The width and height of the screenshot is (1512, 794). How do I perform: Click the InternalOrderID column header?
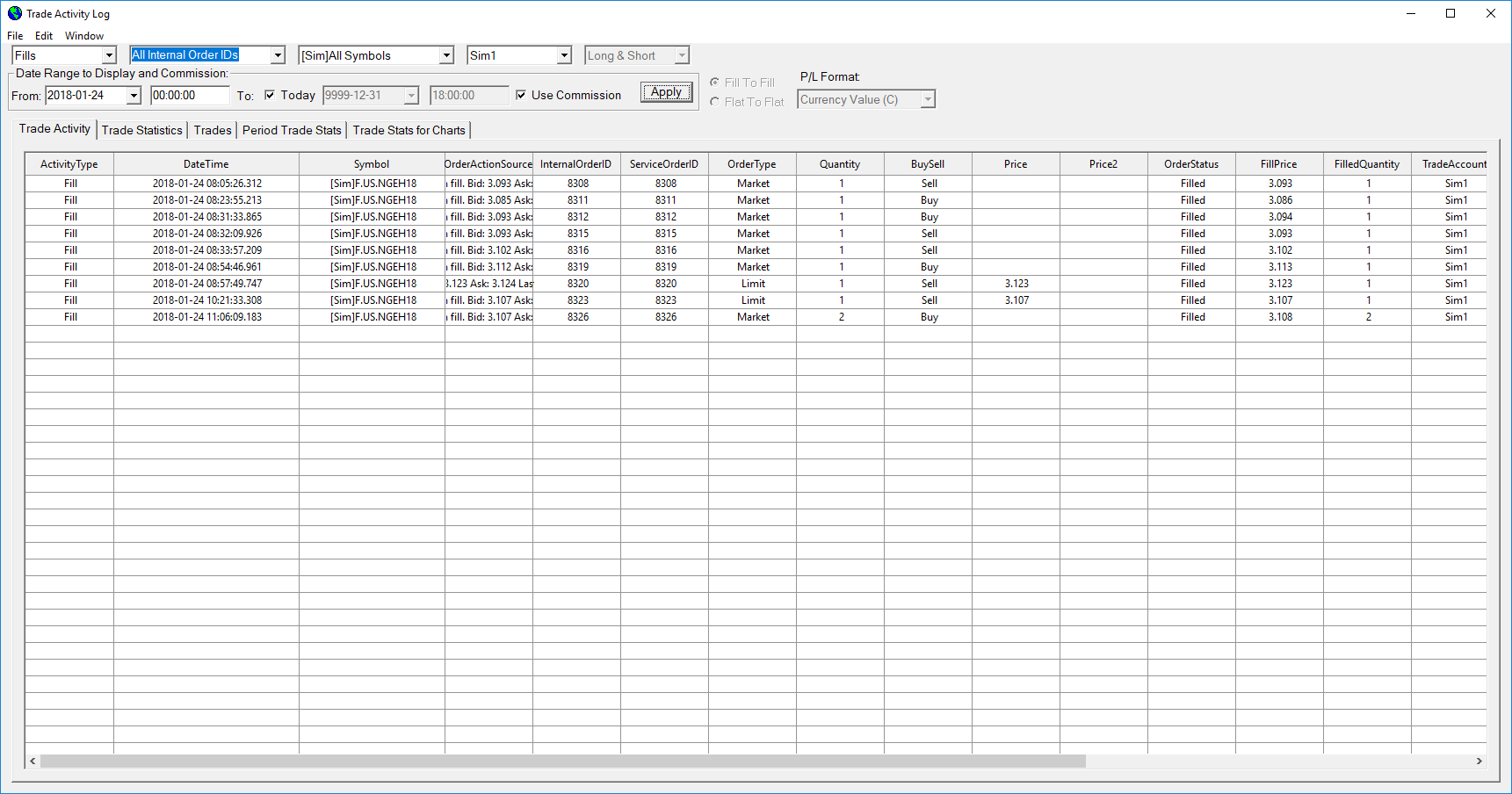pyautogui.click(x=576, y=164)
